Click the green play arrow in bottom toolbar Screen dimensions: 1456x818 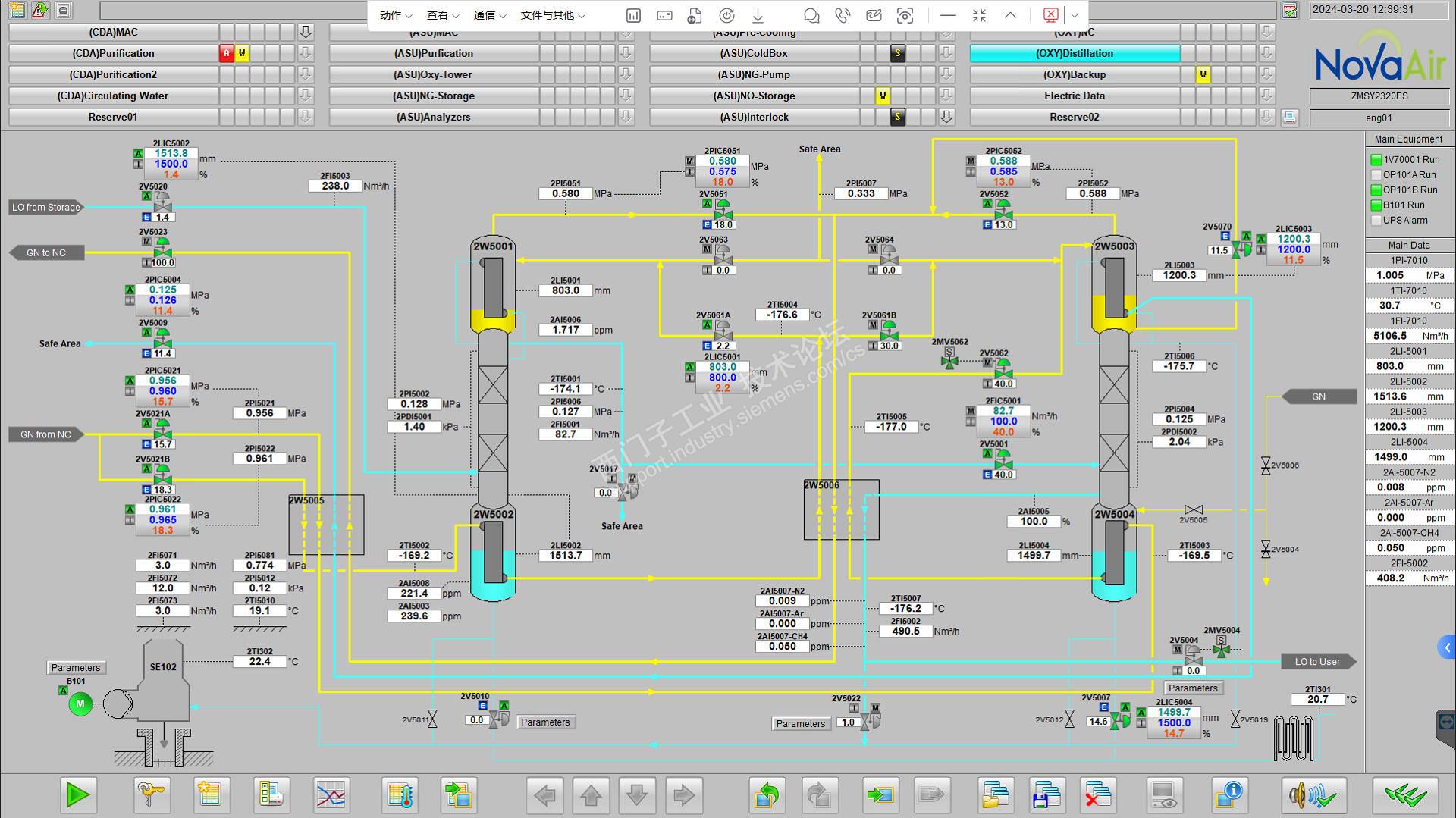78,795
